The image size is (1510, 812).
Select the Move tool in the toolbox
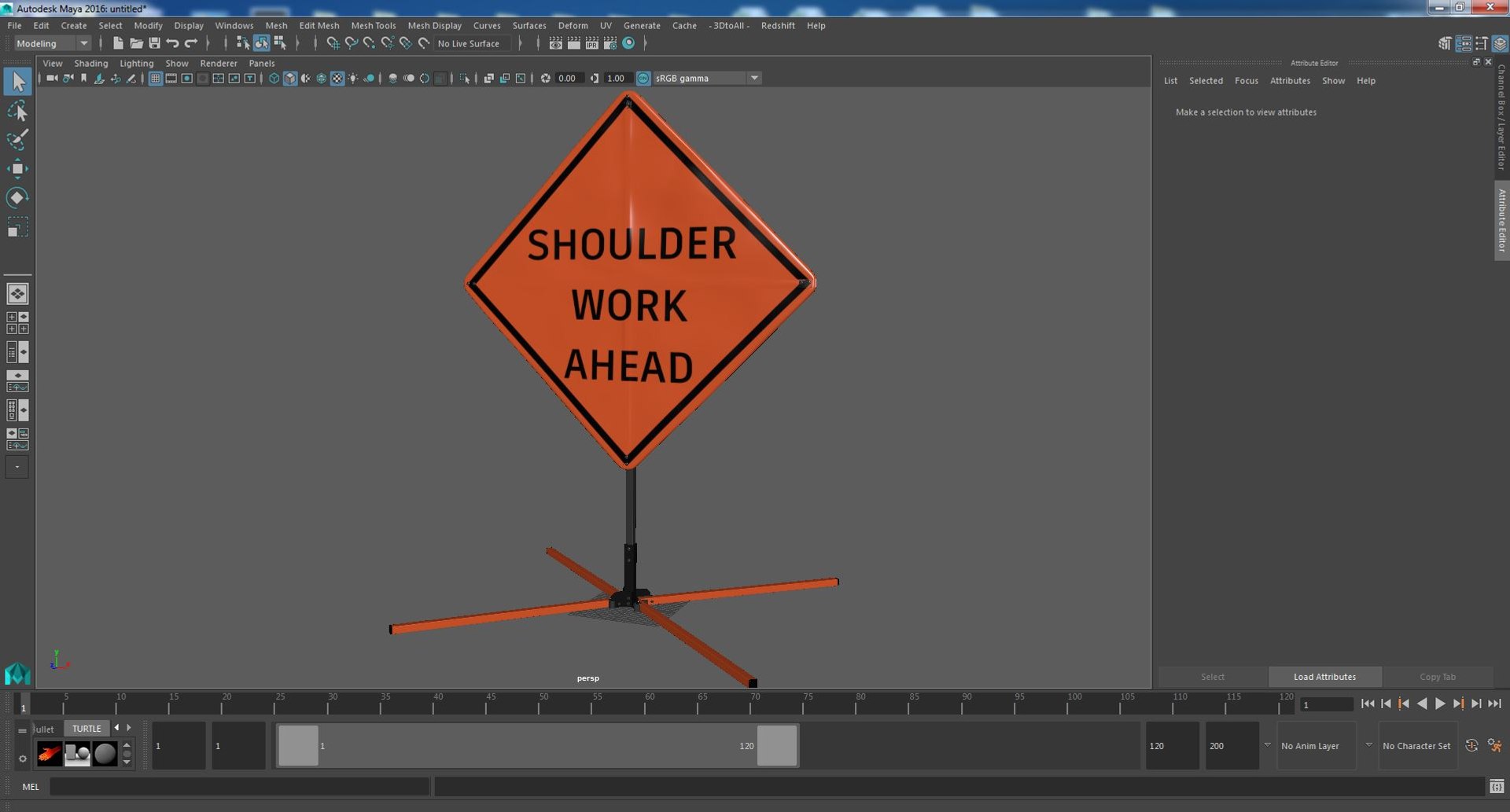(x=17, y=168)
